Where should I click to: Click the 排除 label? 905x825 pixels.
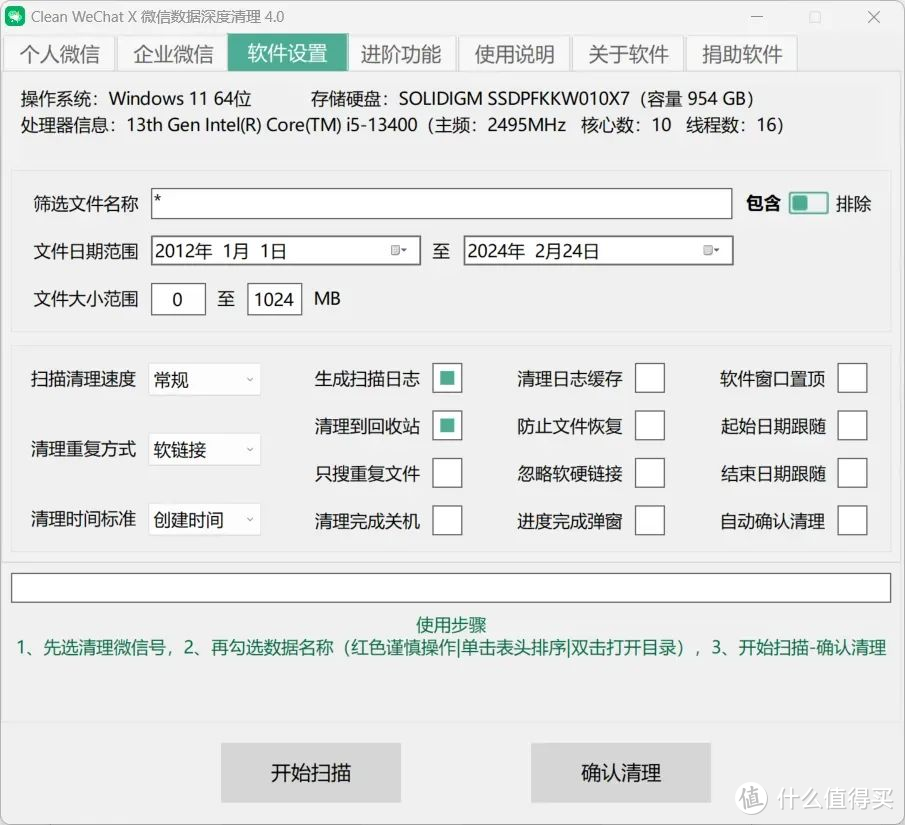click(x=854, y=203)
